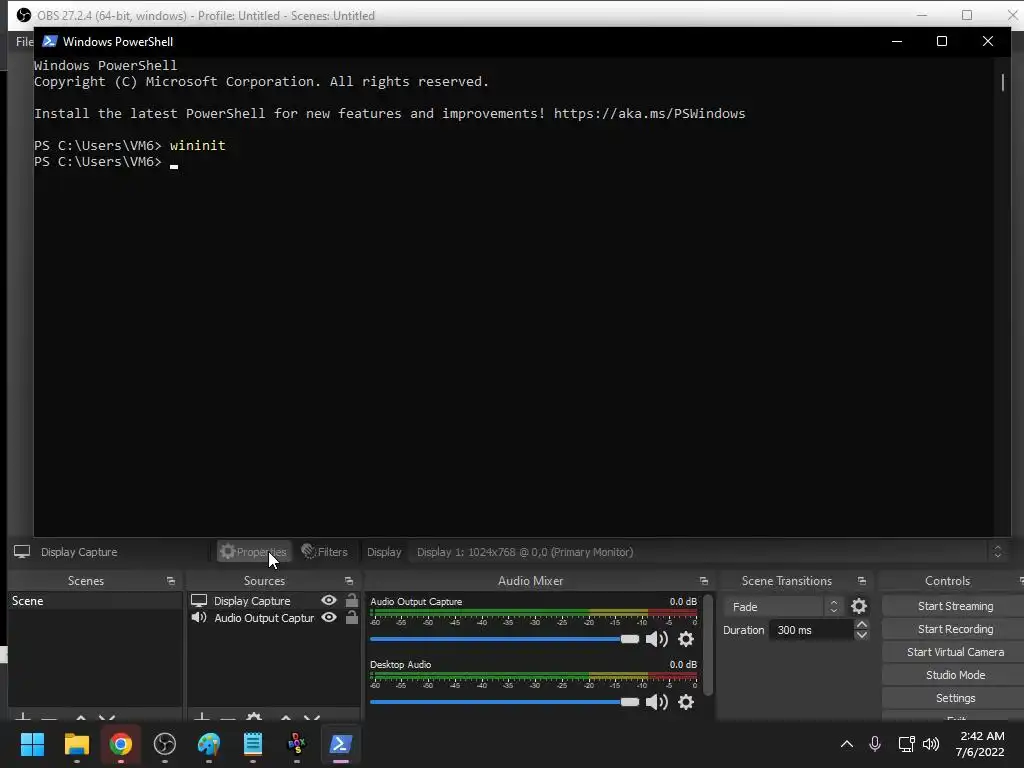Click the network tray icon
1024x768 pixels.
coord(906,744)
